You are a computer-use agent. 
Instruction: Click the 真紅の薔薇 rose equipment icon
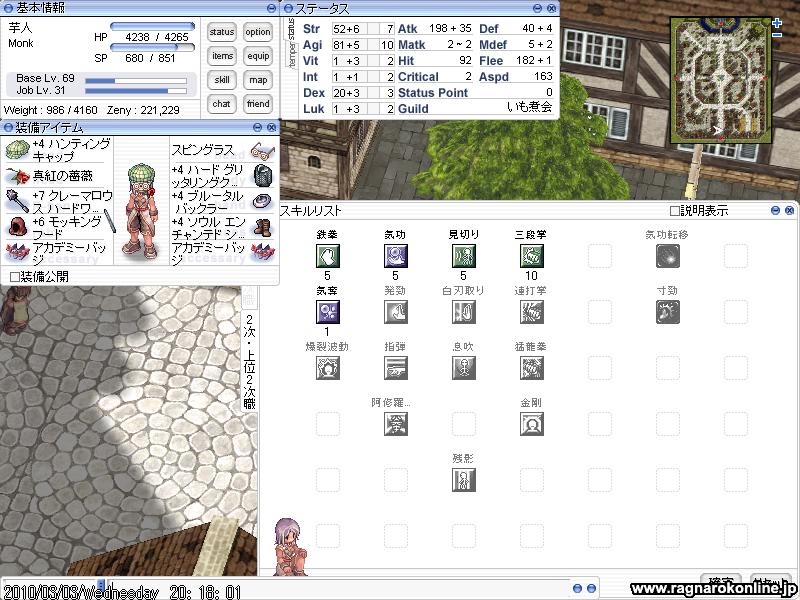click(x=17, y=176)
